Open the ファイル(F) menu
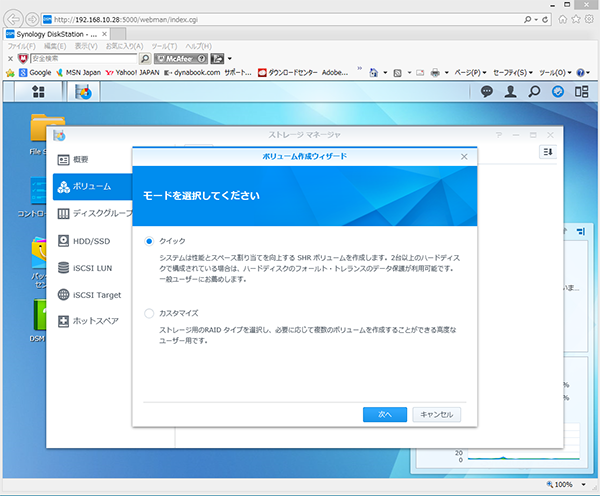 21,46
